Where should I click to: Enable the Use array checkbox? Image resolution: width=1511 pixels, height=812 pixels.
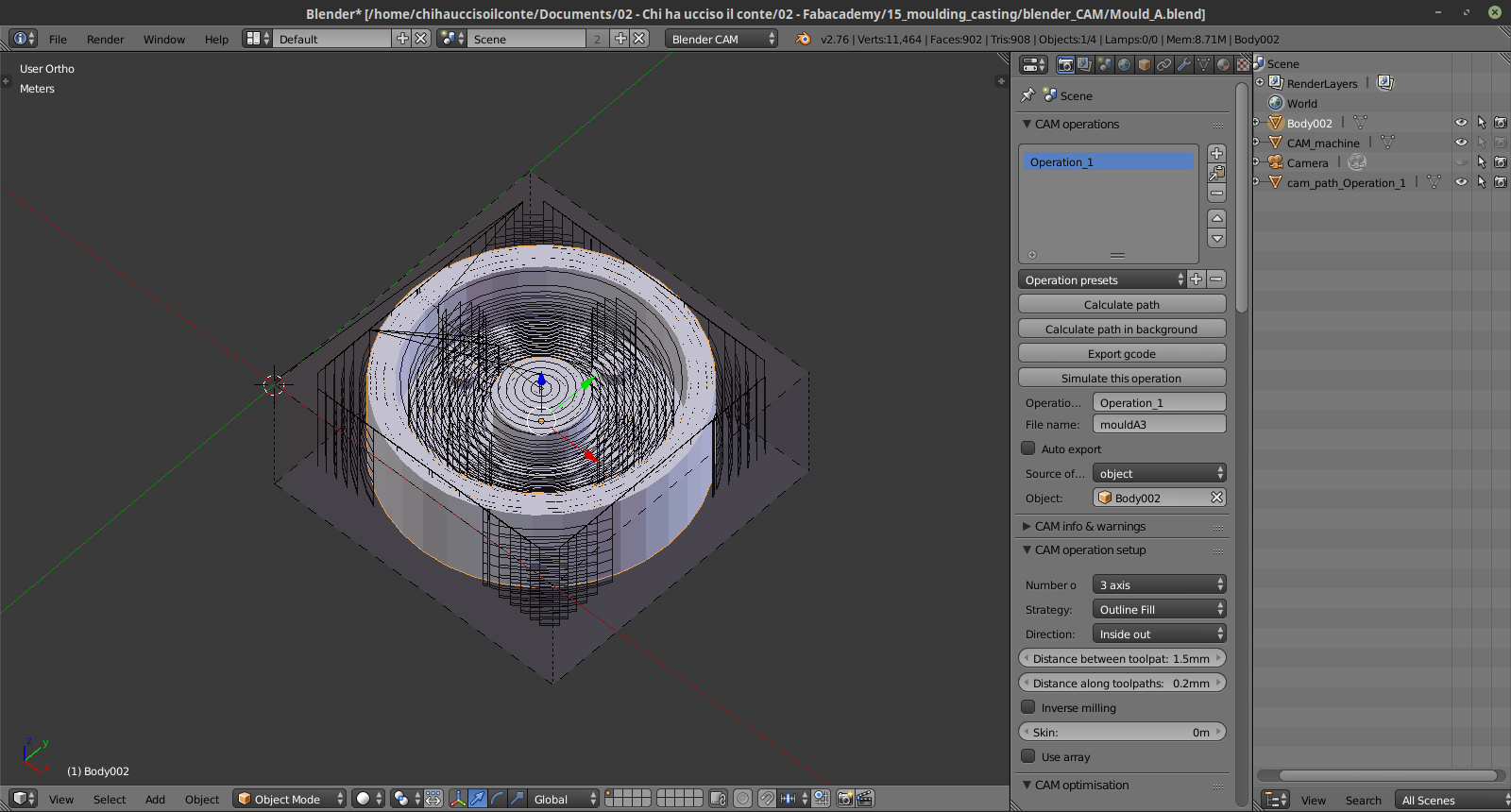[x=1028, y=756]
